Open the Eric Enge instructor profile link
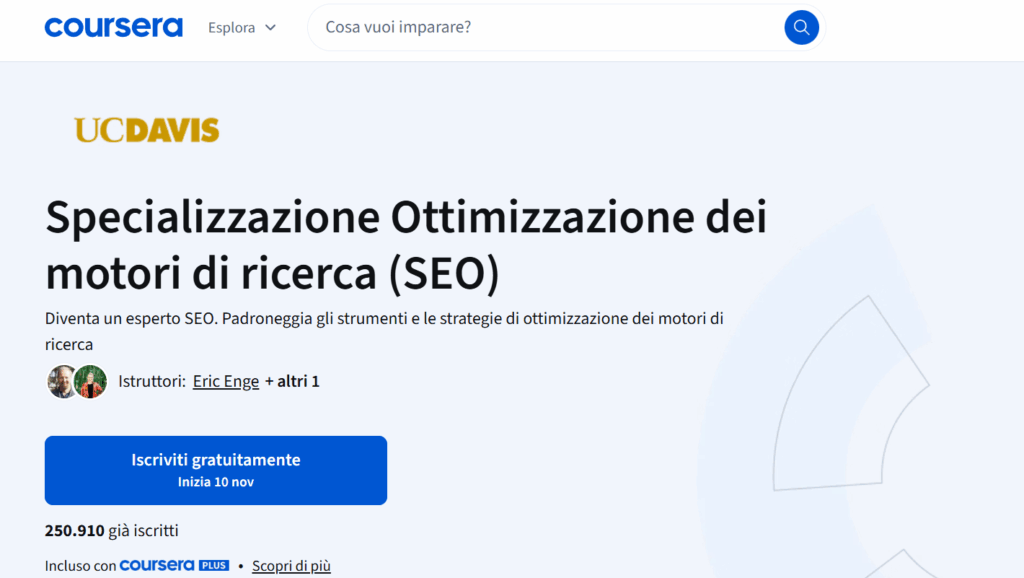 [x=225, y=381]
